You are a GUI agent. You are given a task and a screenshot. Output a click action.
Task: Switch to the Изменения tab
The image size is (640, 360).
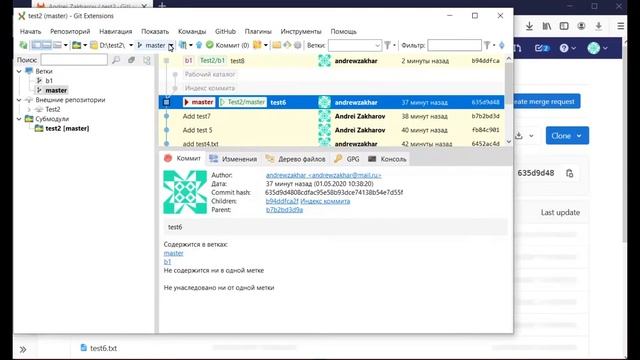coord(233,159)
